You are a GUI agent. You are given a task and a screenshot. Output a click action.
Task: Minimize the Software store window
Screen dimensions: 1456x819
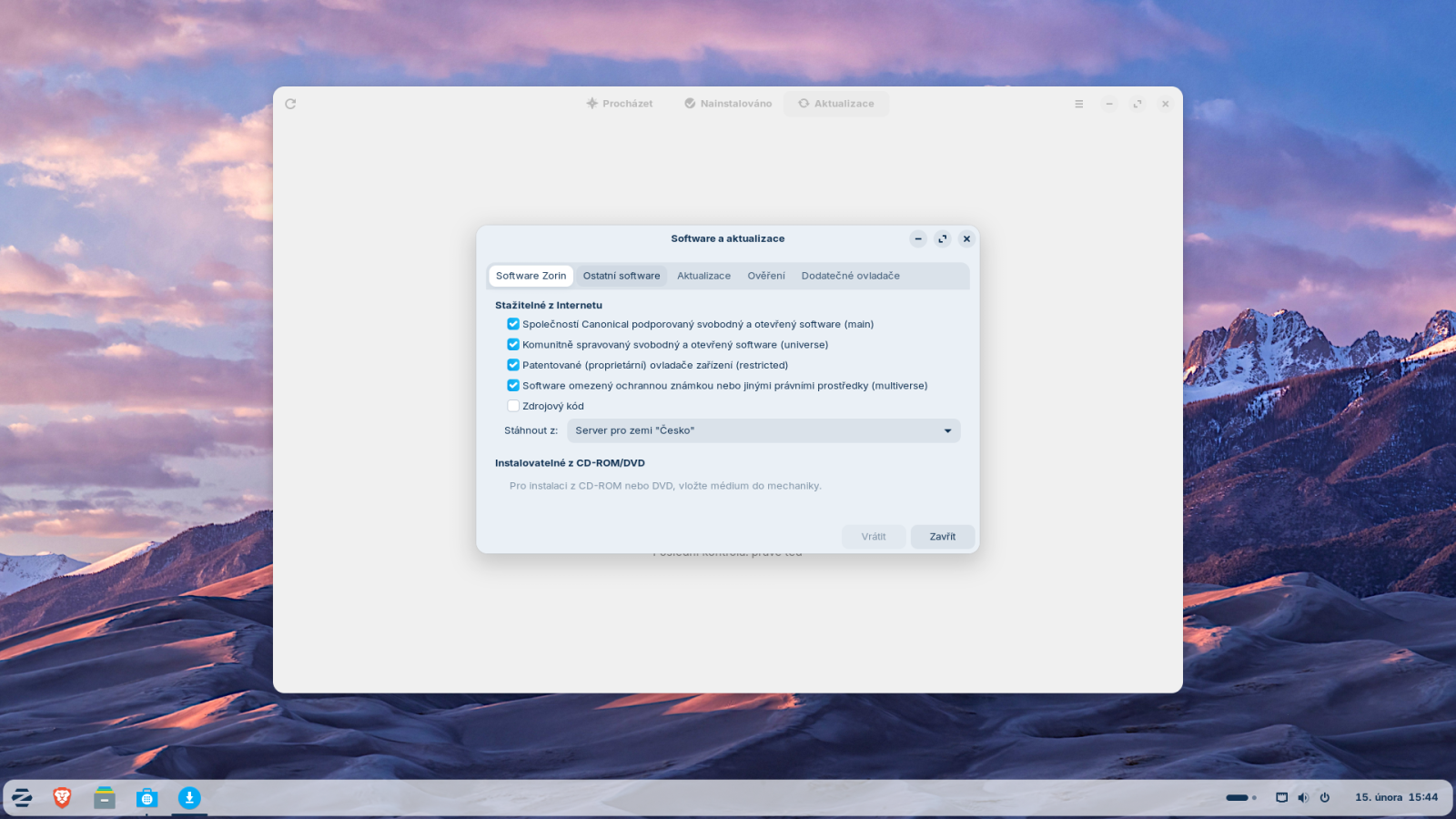click(1109, 104)
